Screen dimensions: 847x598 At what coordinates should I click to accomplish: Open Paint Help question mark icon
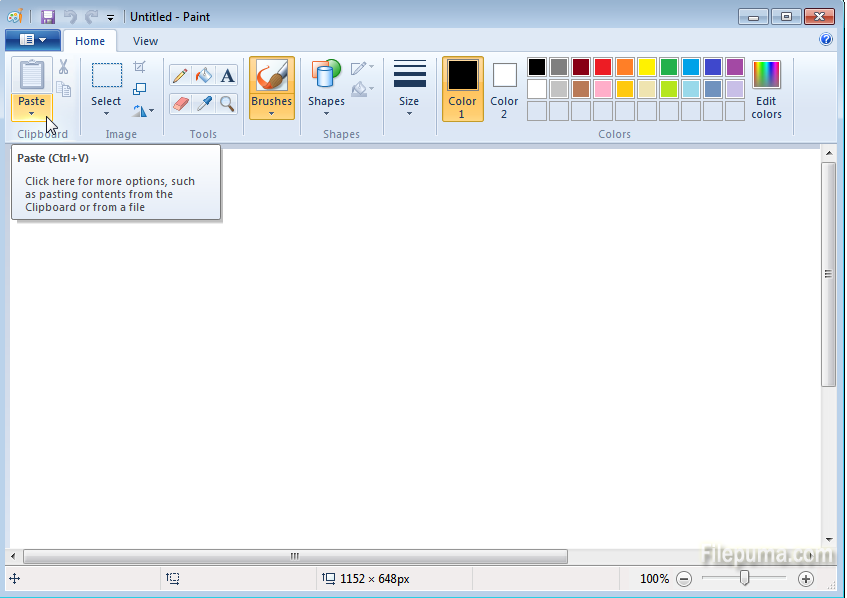(826, 40)
